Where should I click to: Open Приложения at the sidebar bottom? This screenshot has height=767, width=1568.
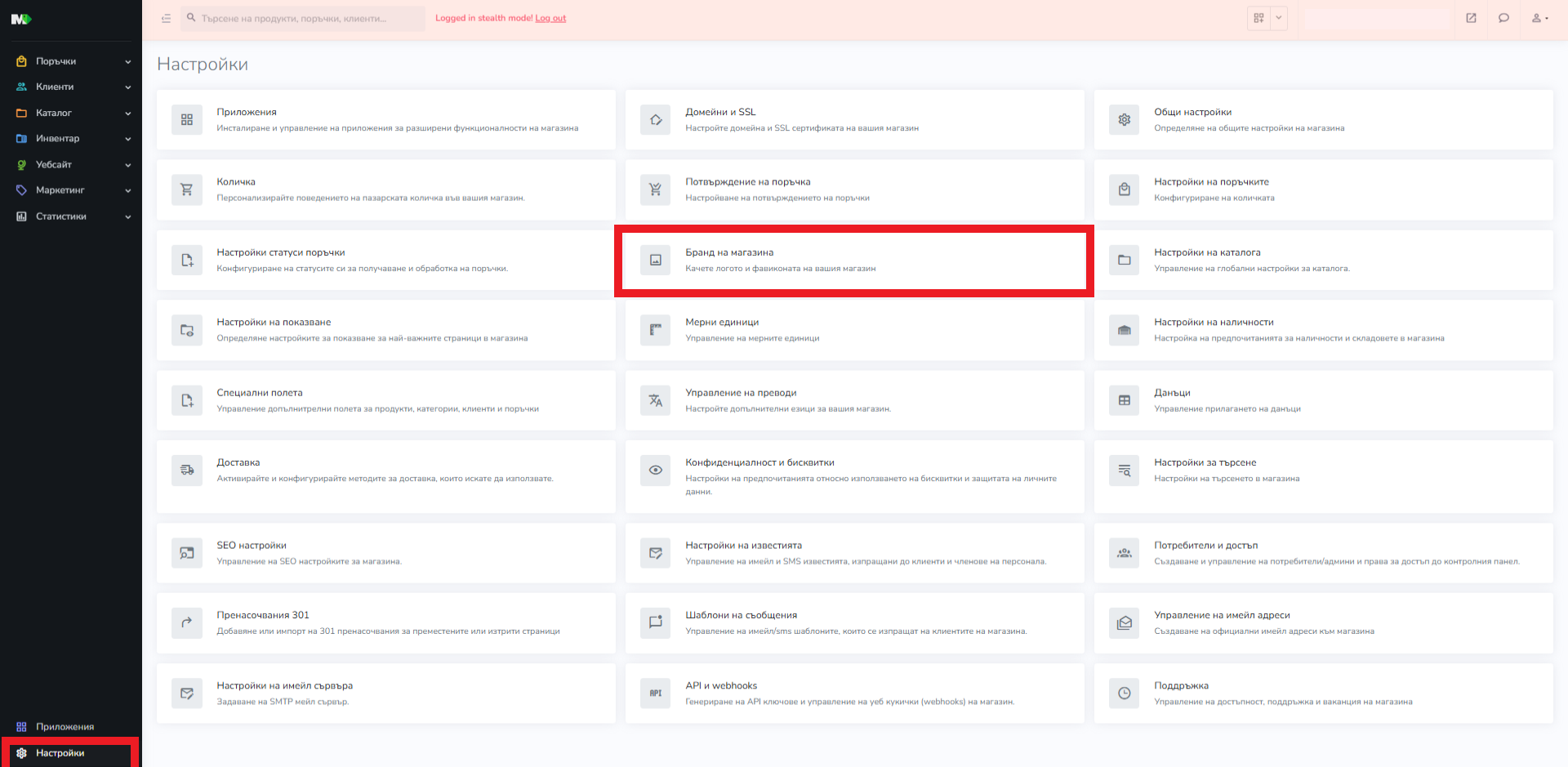pyautogui.click(x=65, y=727)
